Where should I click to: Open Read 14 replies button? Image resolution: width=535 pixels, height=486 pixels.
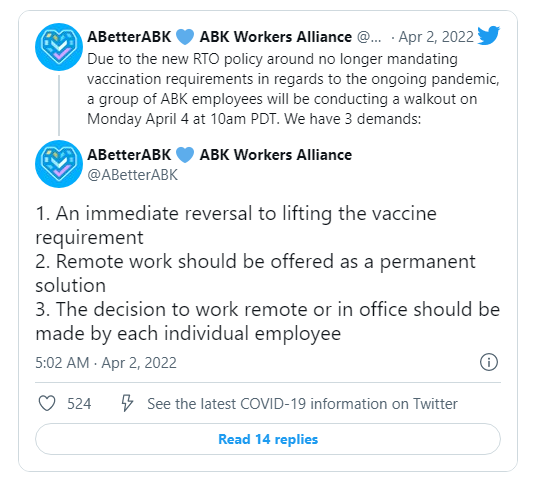[x=268, y=439]
